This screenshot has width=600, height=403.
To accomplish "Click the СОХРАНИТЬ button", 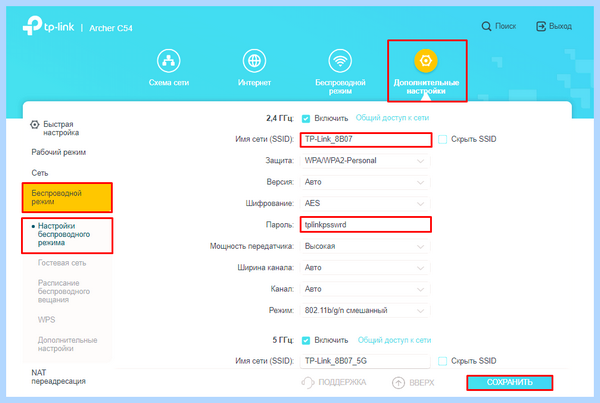I will pyautogui.click(x=510, y=382).
